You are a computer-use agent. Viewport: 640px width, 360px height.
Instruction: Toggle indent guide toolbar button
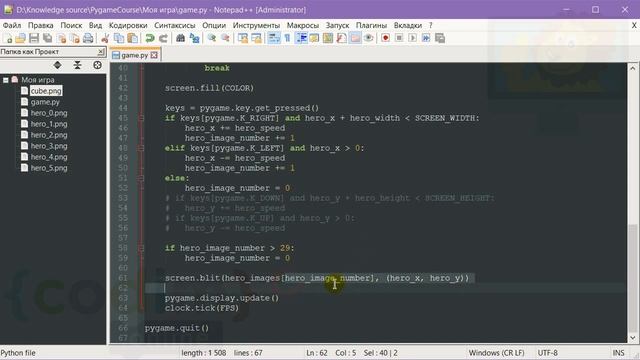(x=302, y=38)
